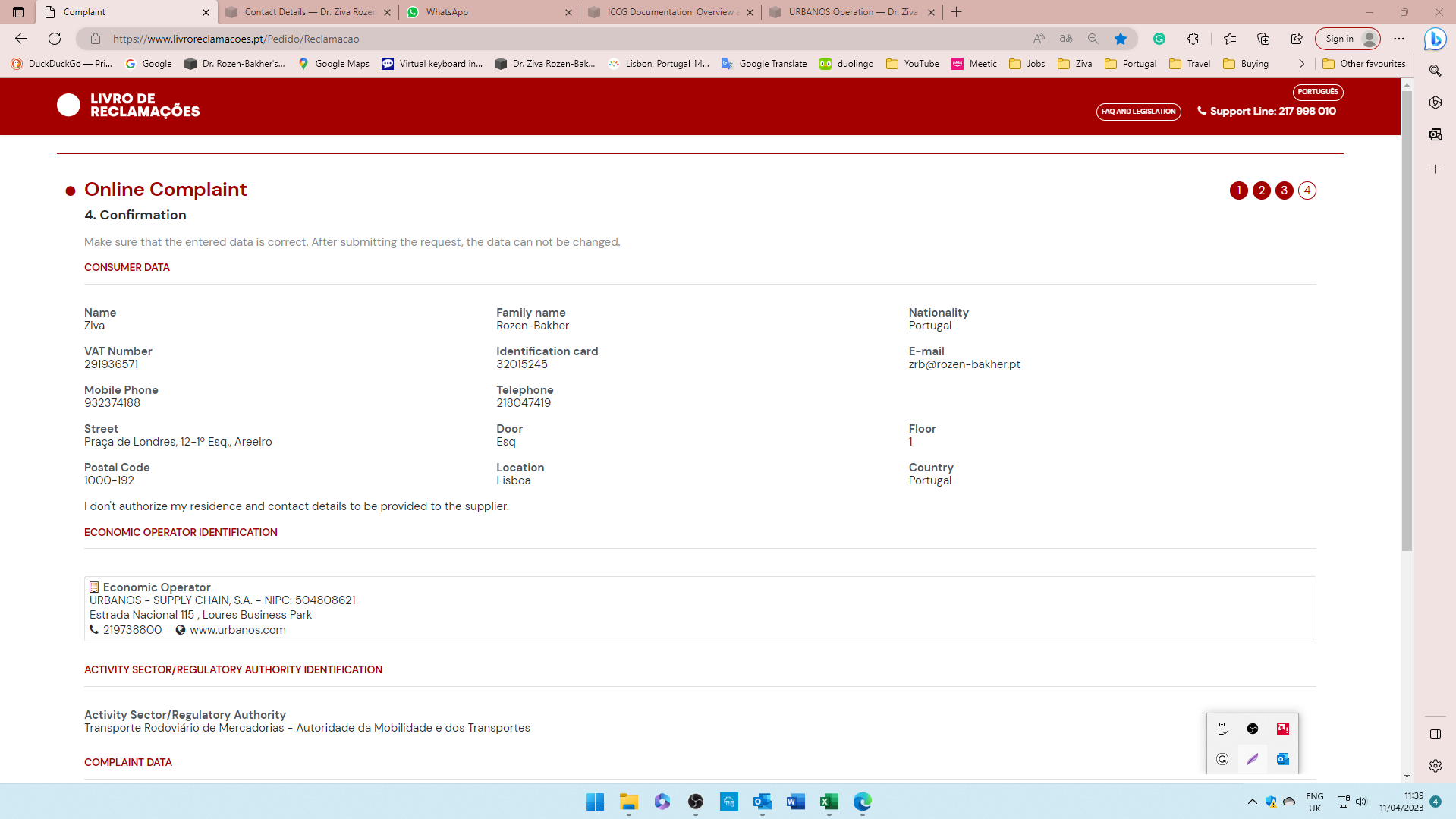
Task: Go to step 2 circle
Action: [1261, 191]
